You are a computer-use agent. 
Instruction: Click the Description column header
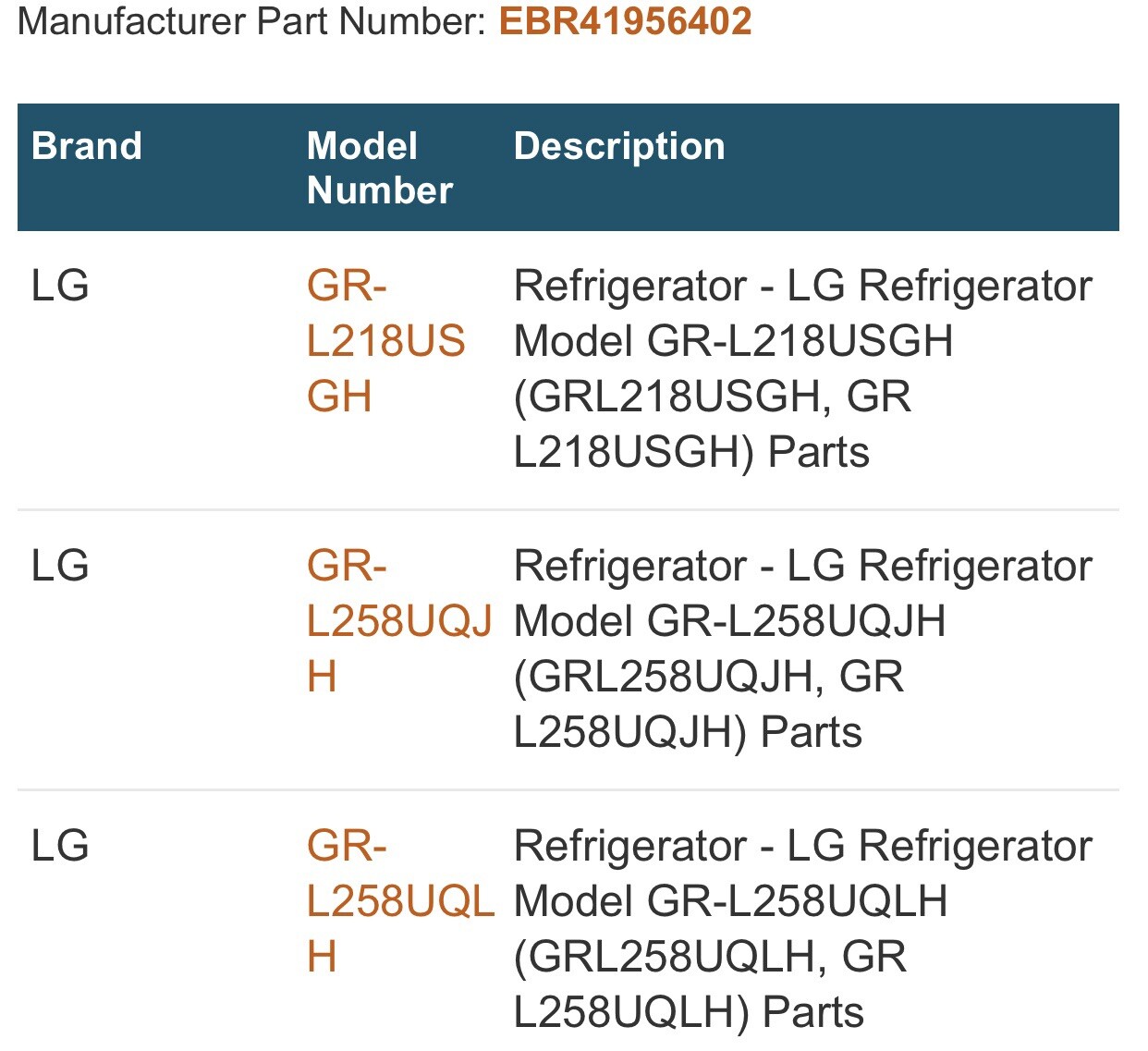click(619, 146)
